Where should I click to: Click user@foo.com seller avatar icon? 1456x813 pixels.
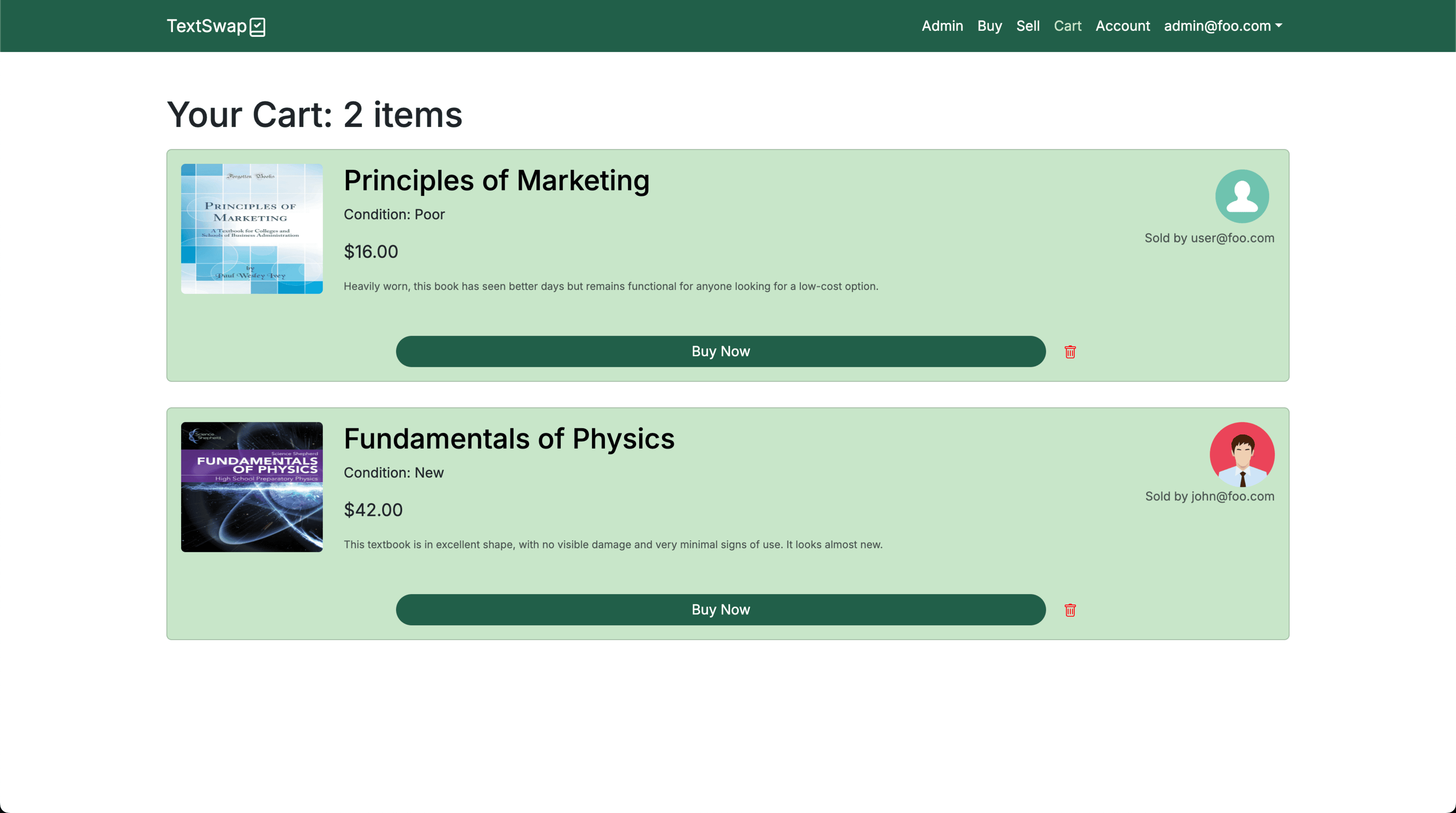1241,196
